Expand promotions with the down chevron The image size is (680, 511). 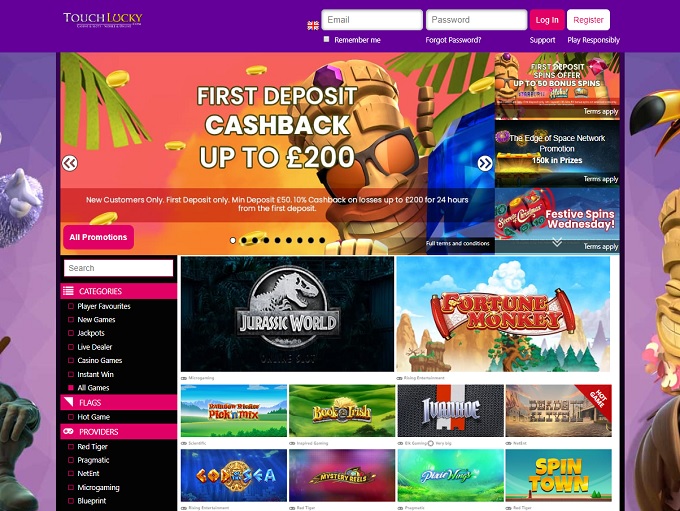click(x=557, y=242)
